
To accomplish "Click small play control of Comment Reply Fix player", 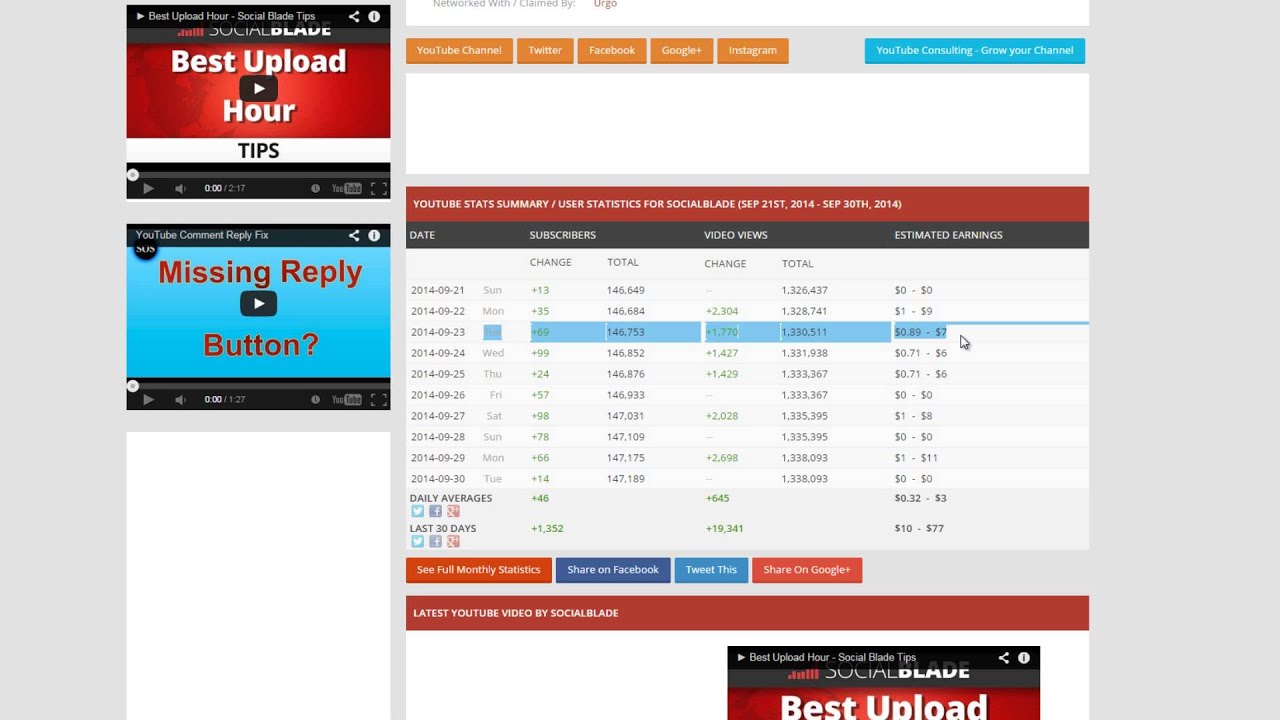I will click(148, 399).
